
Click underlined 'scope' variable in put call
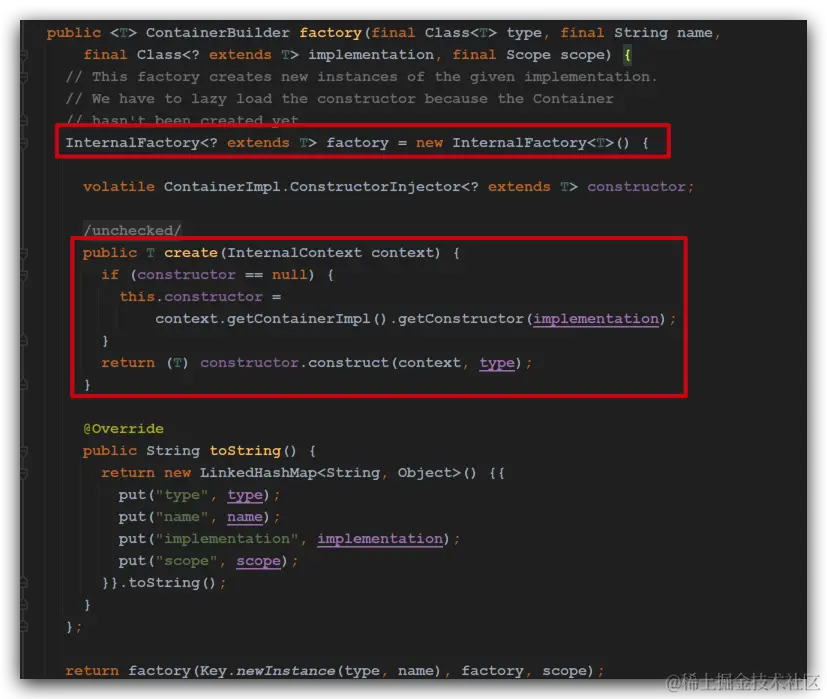tap(258, 561)
